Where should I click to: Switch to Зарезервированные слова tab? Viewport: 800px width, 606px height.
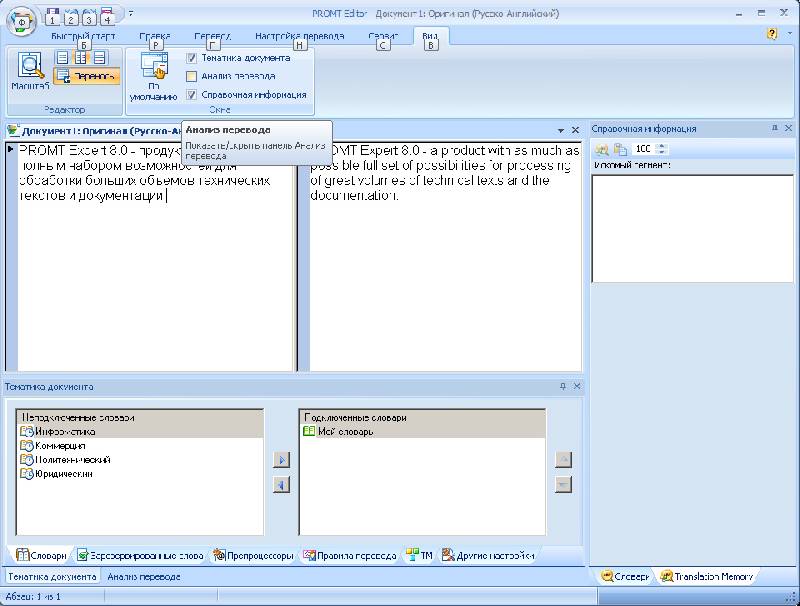140,556
